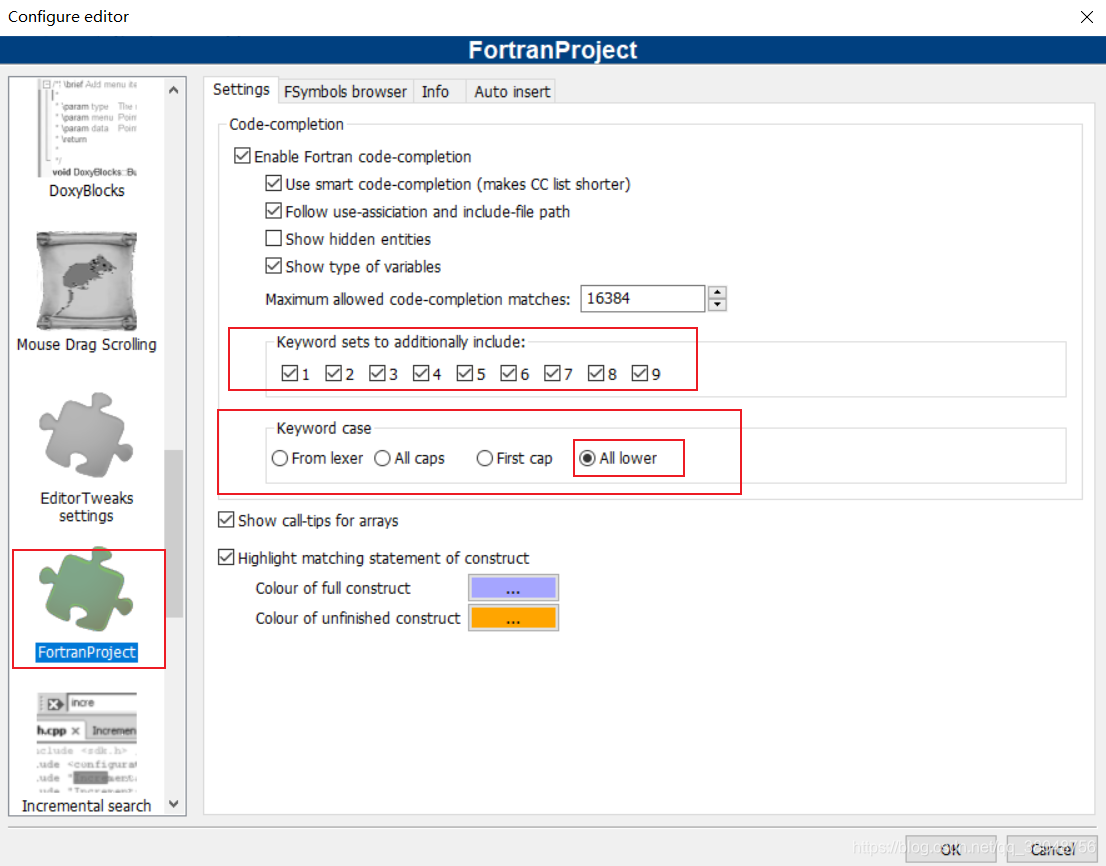Increase maximum matches with up spinner
This screenshot has width=1106, height=866.
point(717,292)
